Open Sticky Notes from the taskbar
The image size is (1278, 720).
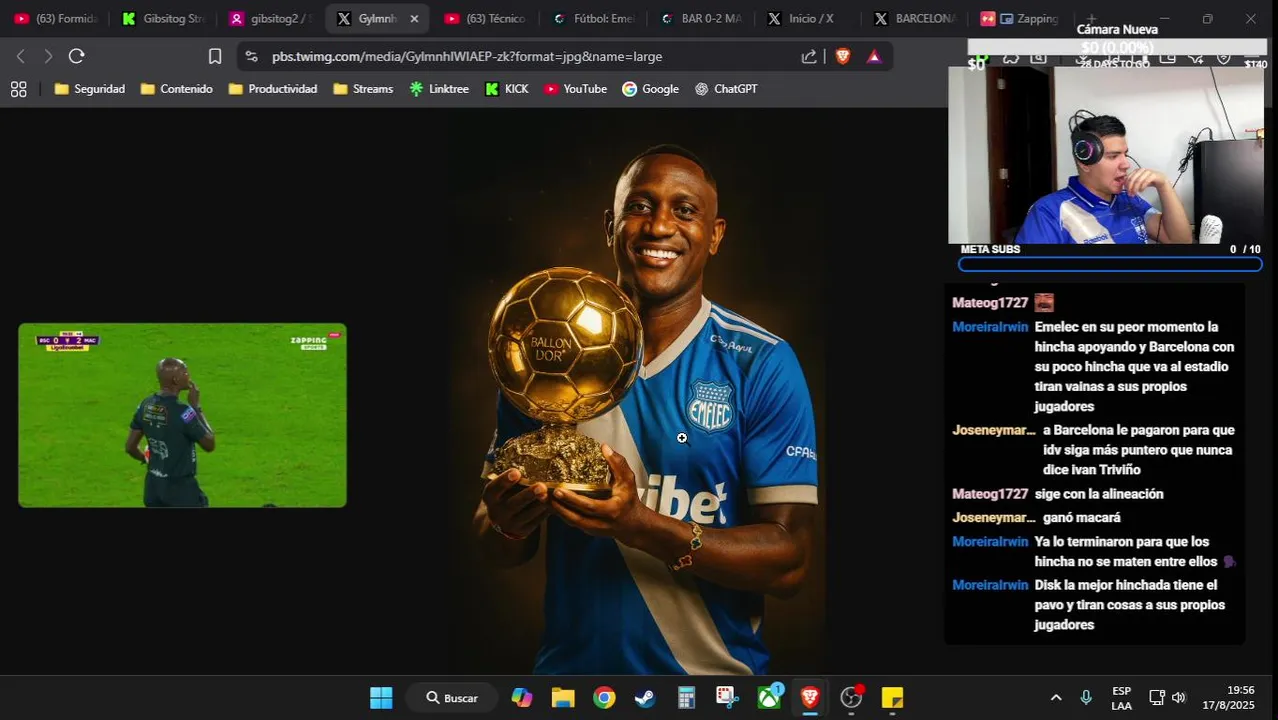(892, 698)
